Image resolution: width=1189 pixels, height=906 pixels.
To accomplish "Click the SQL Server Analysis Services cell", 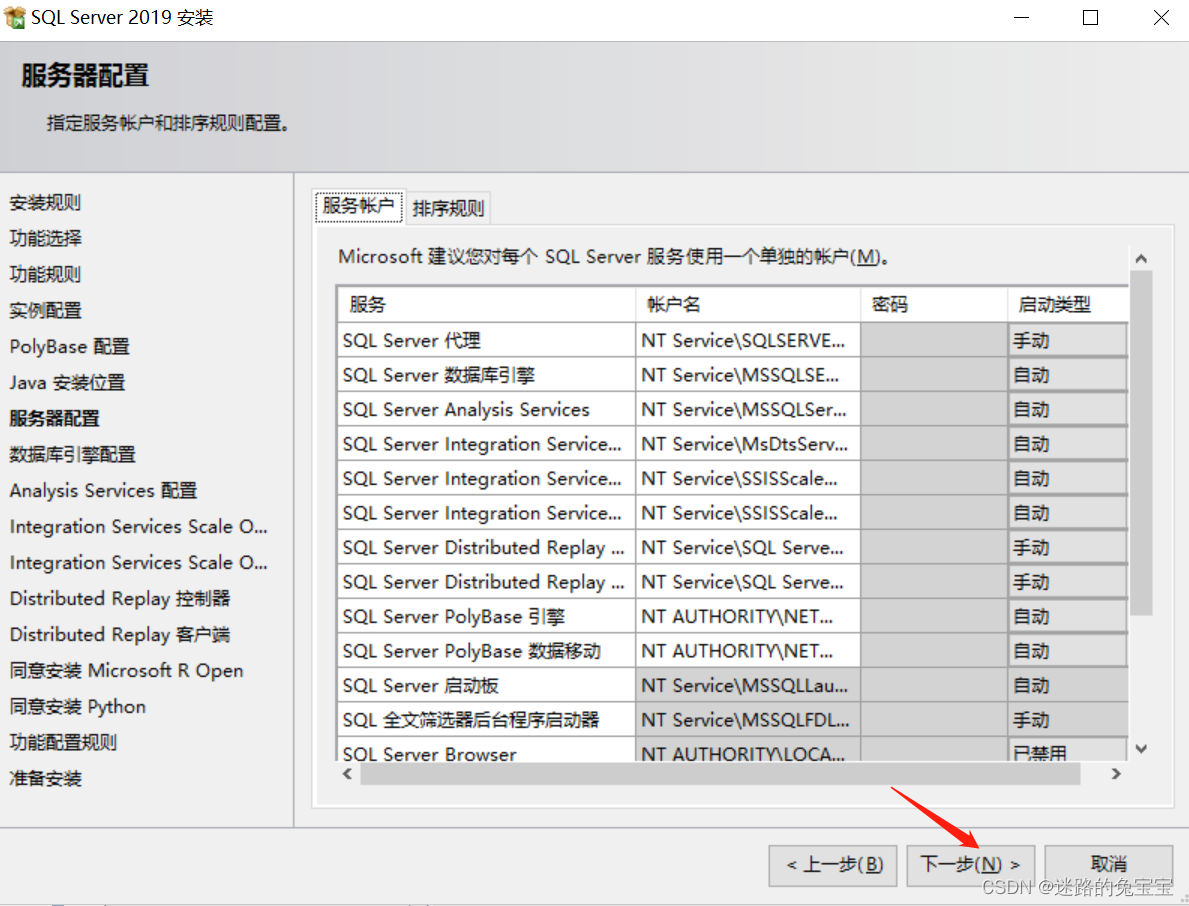I will (x=486, y=409).
